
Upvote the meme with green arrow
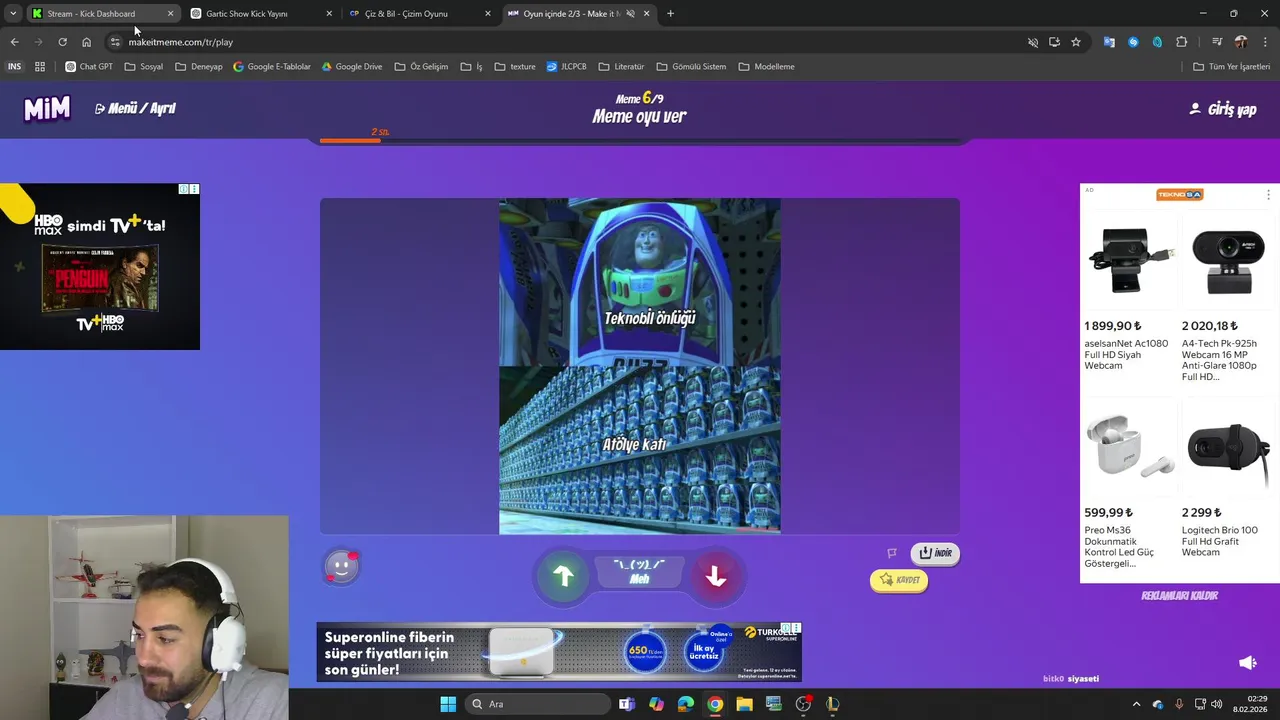point(563,576)
